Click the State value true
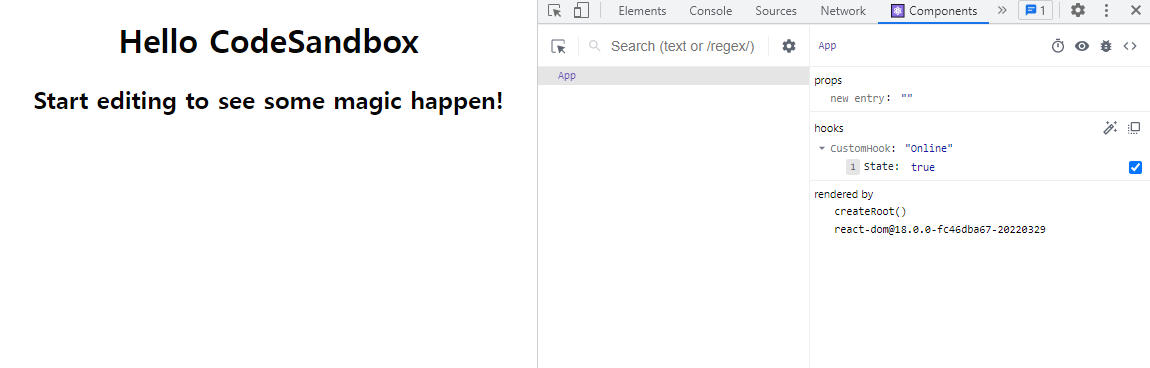Screen dimensions: 1150x368 923,167
